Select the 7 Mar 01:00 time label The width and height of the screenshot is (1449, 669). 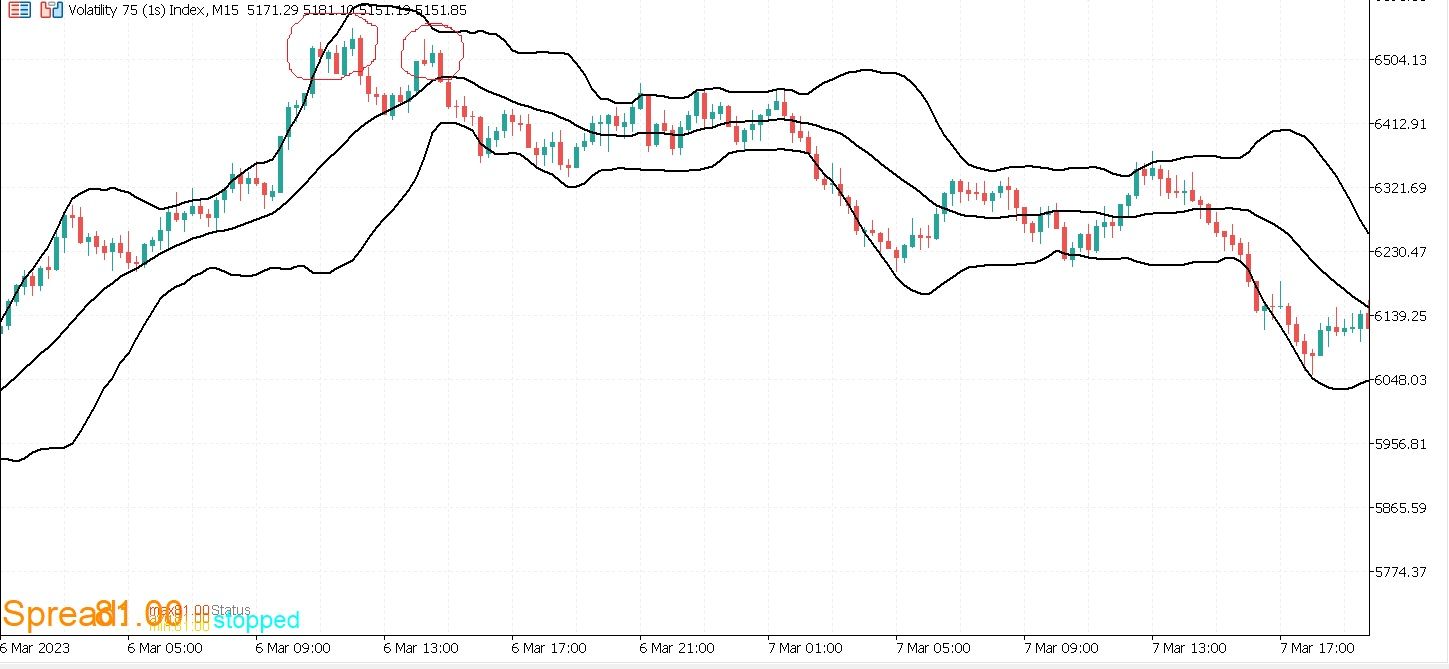click(x=805, y=648)
